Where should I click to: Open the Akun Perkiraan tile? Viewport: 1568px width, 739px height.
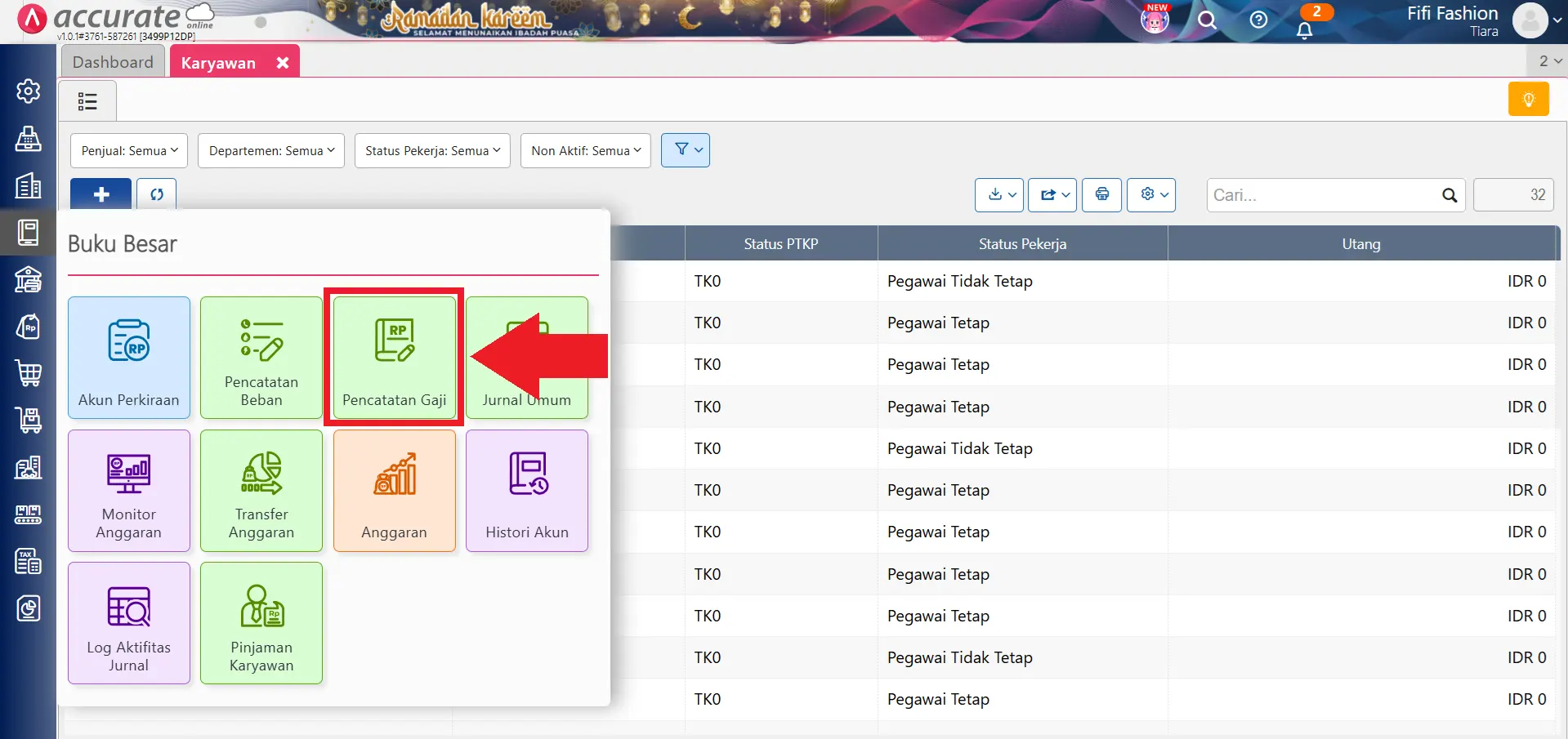129,358
